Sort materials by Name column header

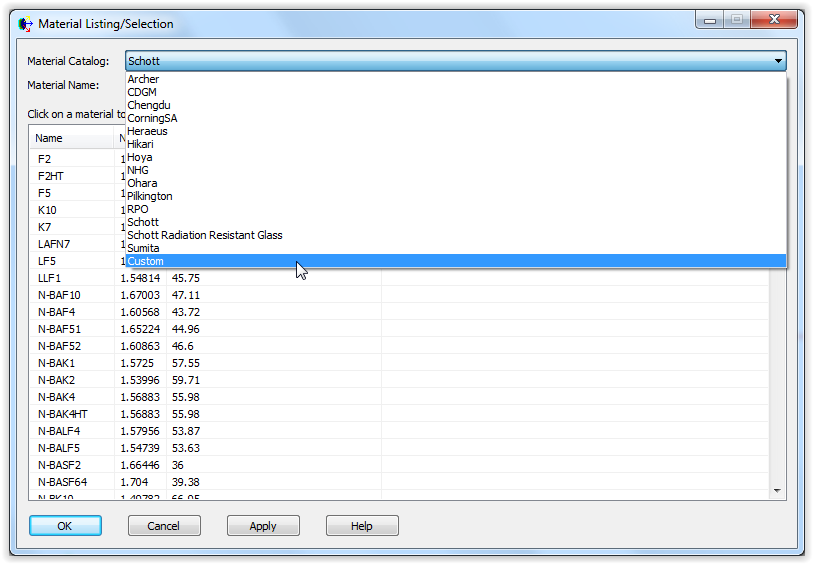click(x=72, y=139)
